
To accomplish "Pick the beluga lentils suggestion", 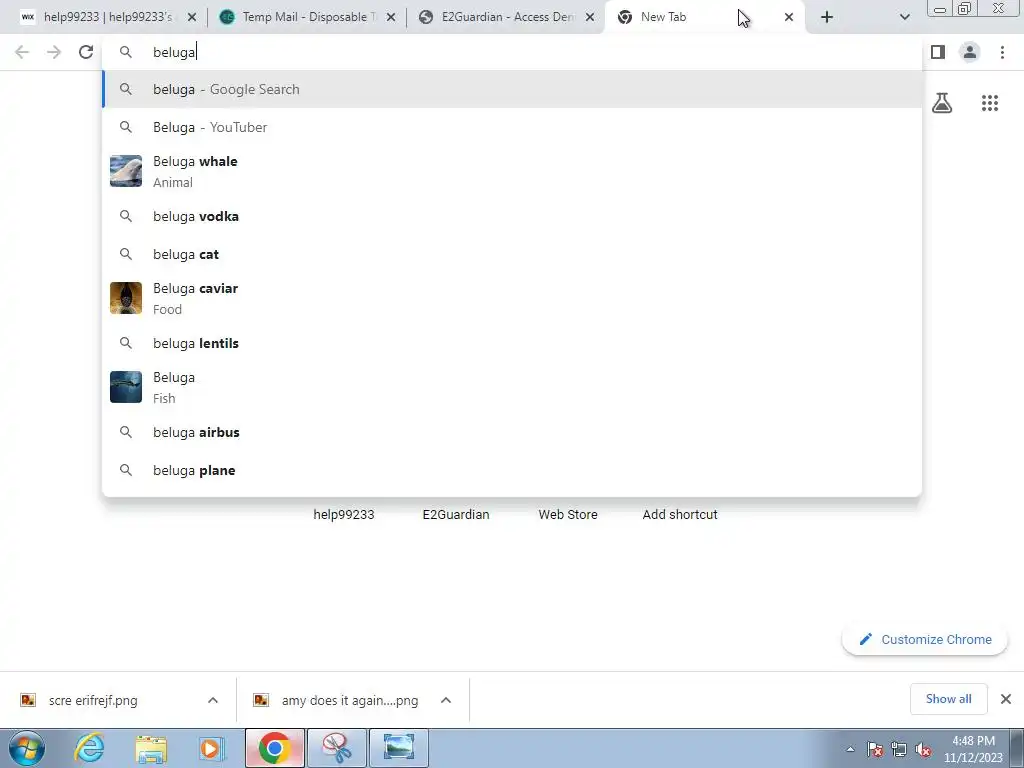I will coord(512,343).
